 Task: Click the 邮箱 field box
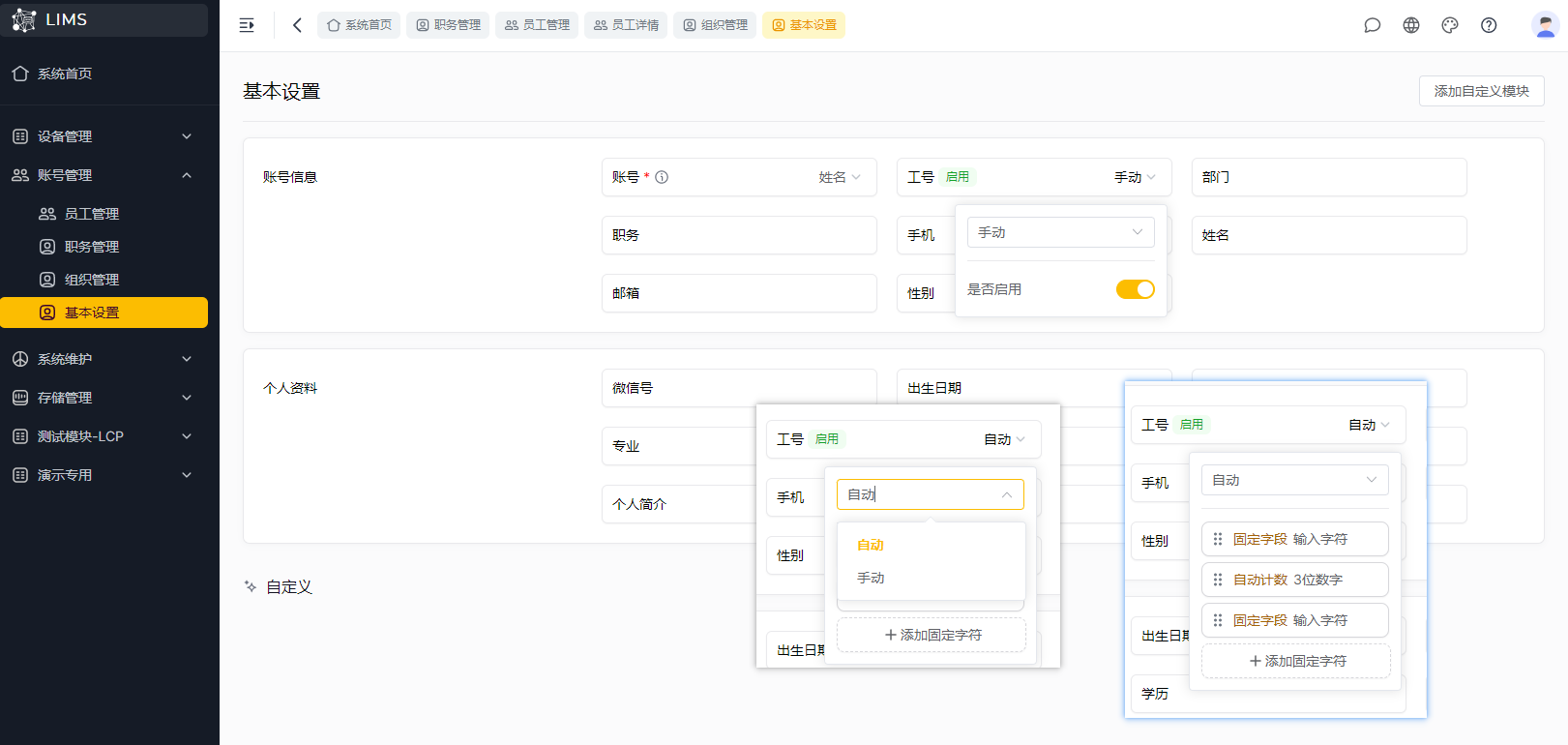pos(739,293)
